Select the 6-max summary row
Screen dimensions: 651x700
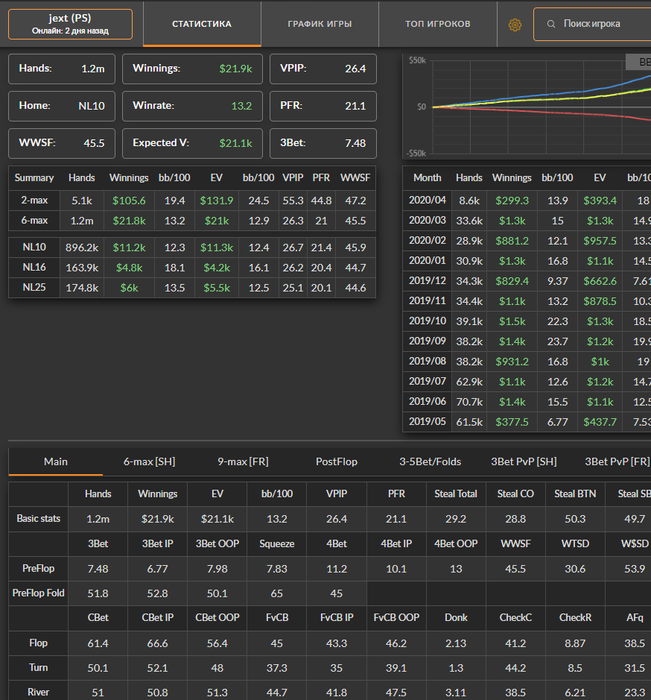coord(192,221)
